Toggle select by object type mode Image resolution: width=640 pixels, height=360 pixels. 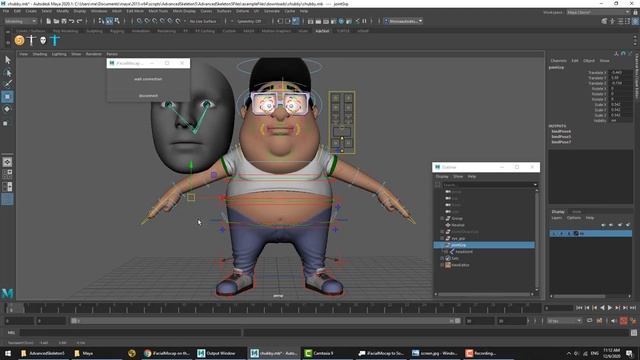pos(109,21)
